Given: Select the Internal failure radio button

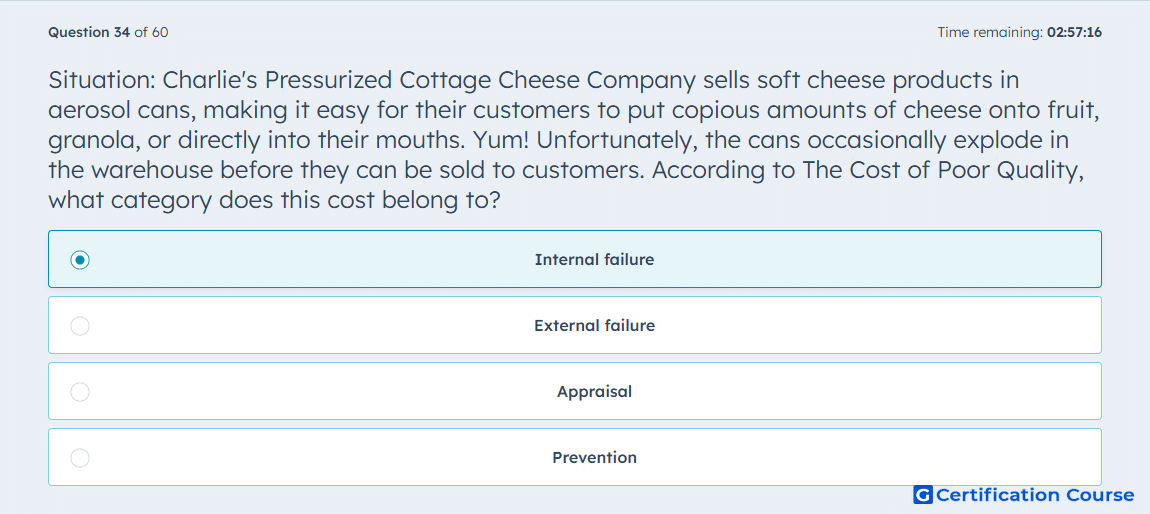Looking at the screenshot, I should click(x=80, y=260).
